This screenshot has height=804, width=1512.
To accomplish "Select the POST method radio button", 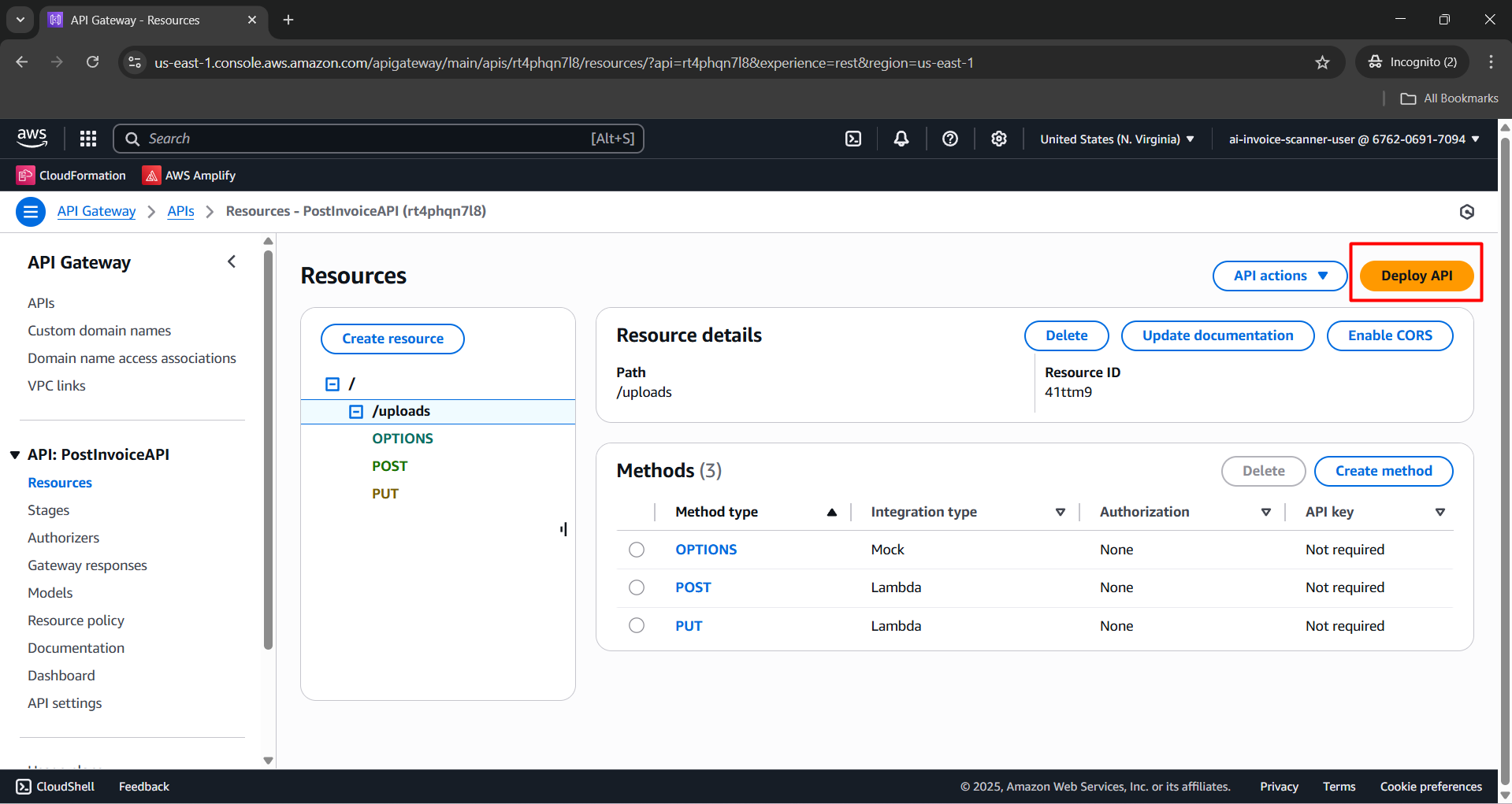I will point(637,587).
